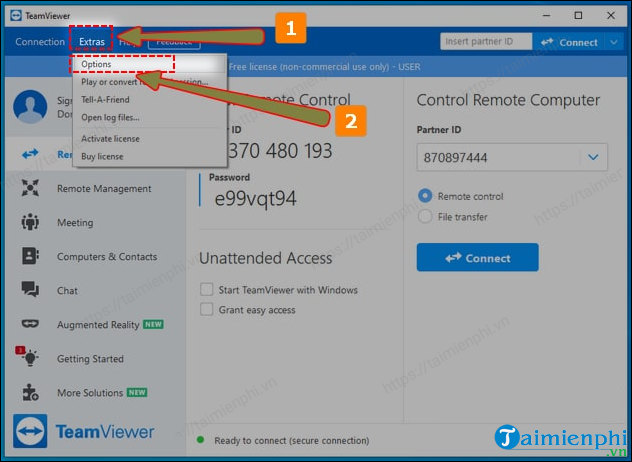Click the Computers & Contacts icon
This screenshot has width=632, height=462.
[x=30, y=256]
